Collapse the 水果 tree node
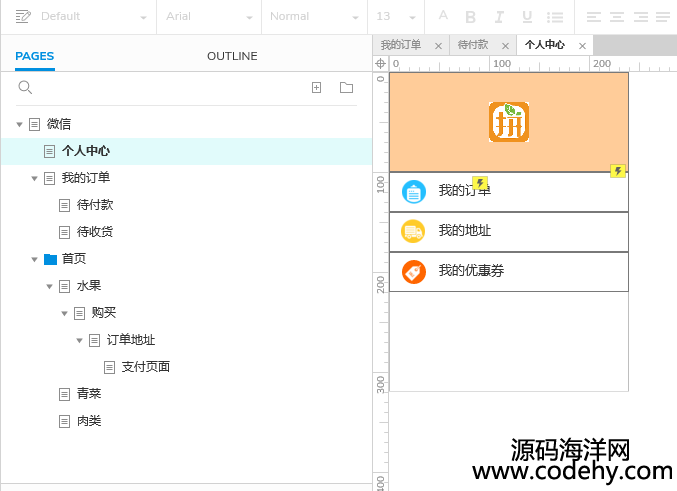Viewport: 677px width, 491px height. click(49, 286)
